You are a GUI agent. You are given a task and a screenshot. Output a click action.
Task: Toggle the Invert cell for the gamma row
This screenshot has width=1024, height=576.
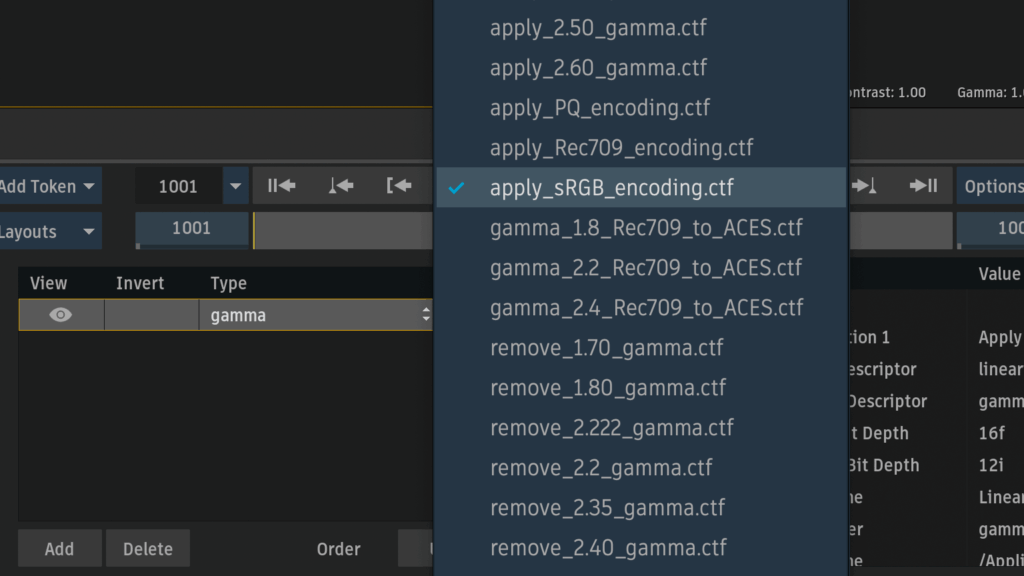(151, 315)
